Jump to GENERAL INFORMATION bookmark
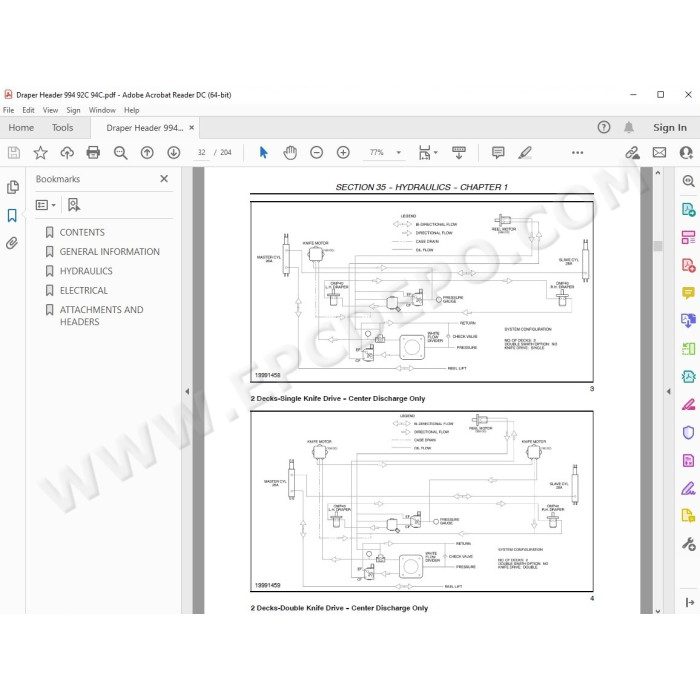Viewport: 700px width, 700px height. (109, 252)
